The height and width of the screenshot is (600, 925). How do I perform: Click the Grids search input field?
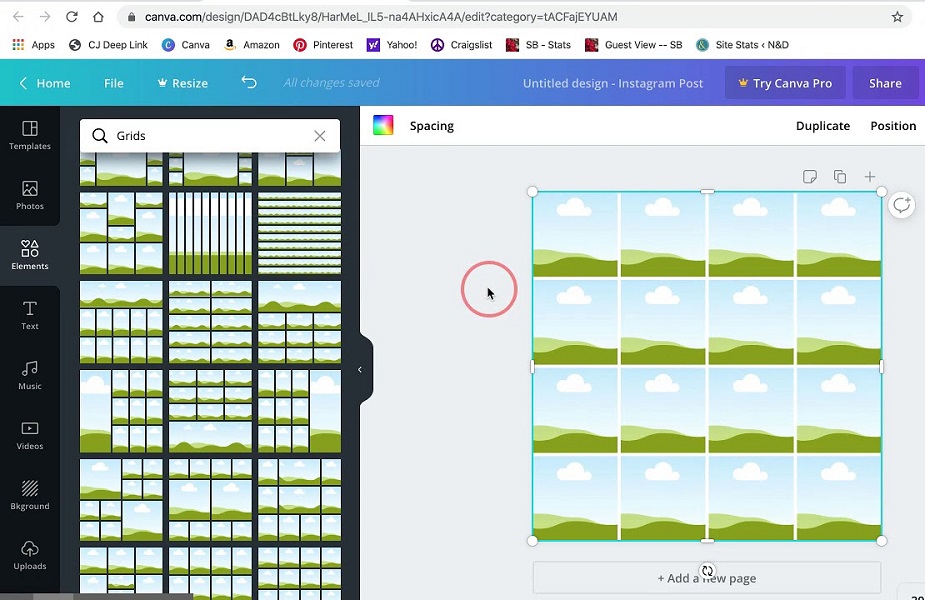point(210,136)
